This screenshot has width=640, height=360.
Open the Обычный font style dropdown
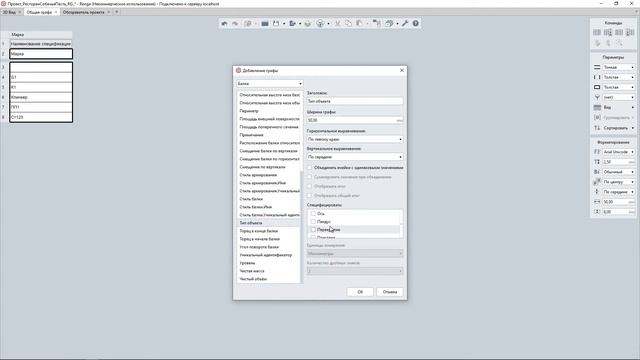(x=618, y=172)
